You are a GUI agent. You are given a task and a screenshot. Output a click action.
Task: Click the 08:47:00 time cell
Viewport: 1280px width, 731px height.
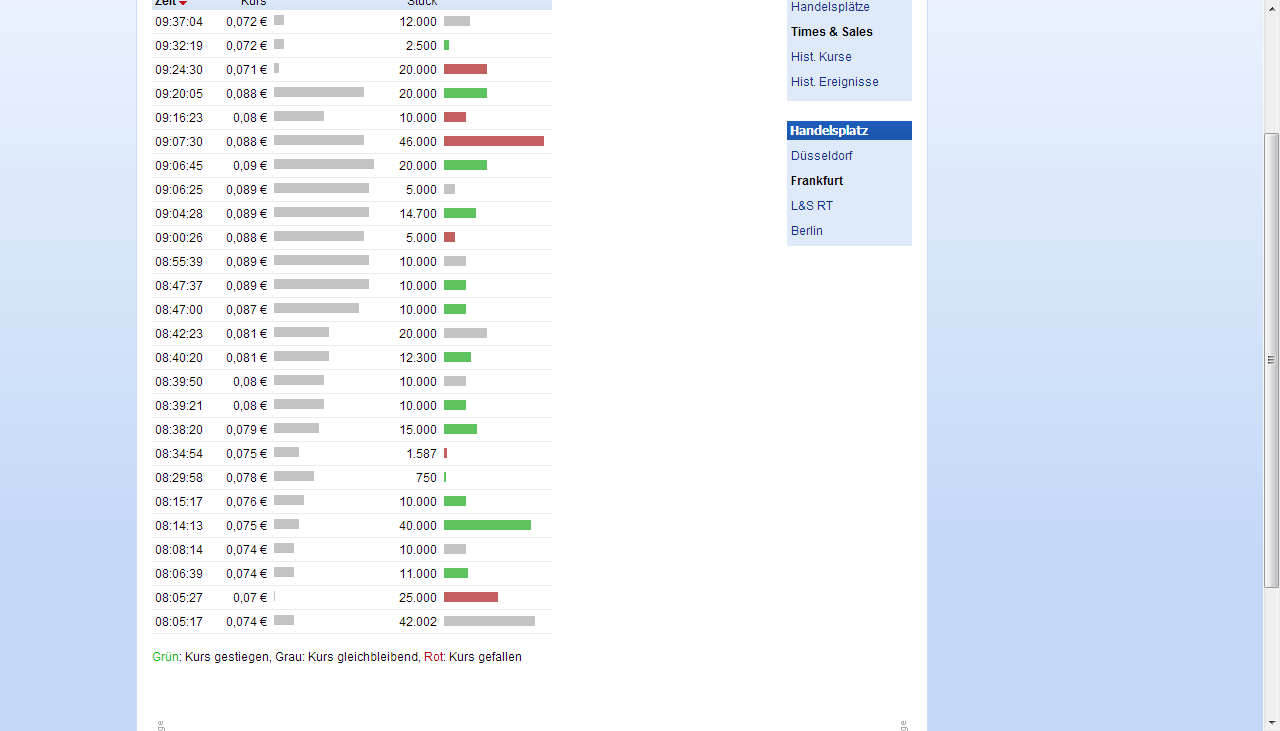click(179, 310)
